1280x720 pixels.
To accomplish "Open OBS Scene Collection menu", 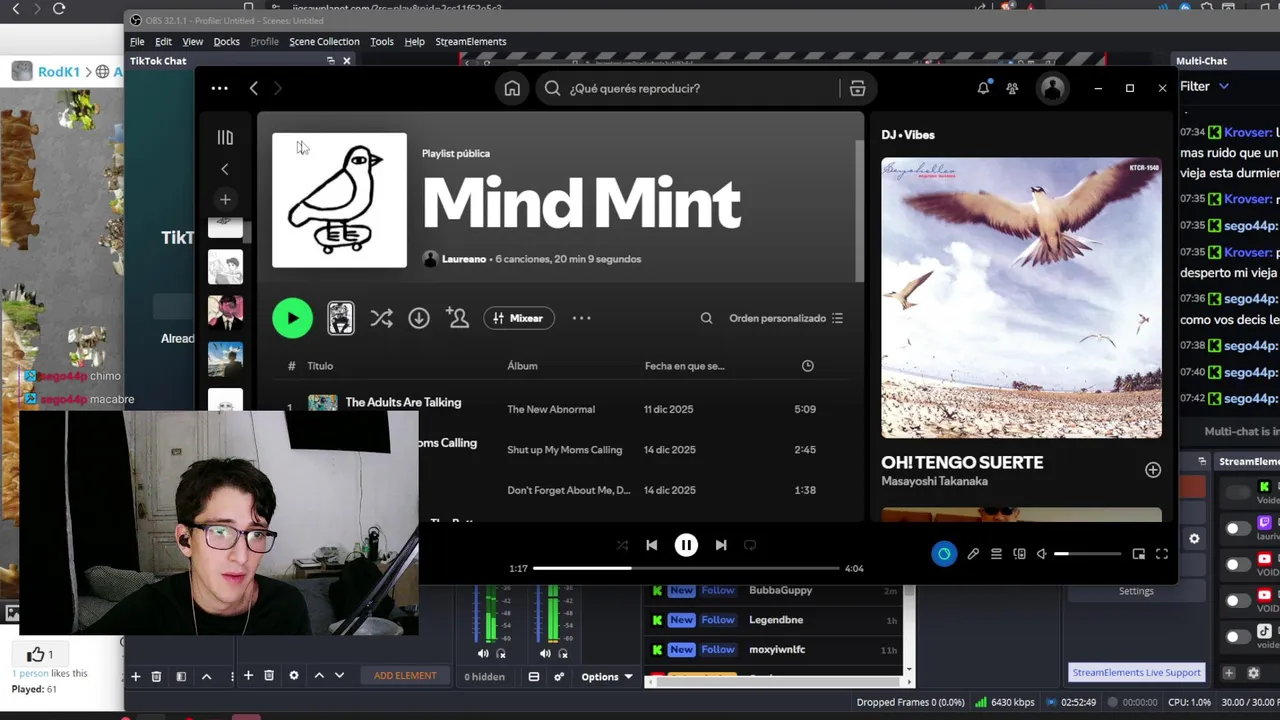I will click(324, 42).
